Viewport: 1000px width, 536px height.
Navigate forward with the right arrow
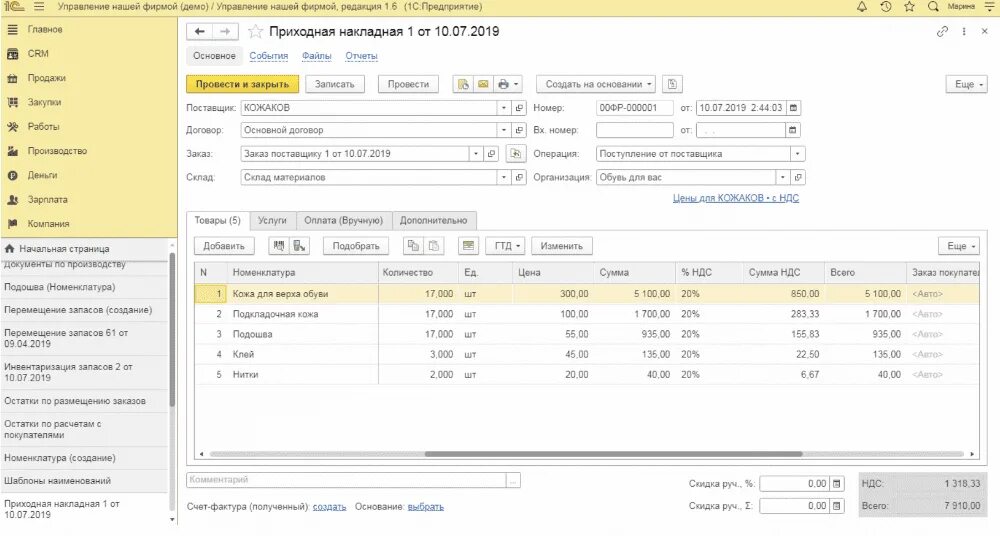click(x=225, y=31)
